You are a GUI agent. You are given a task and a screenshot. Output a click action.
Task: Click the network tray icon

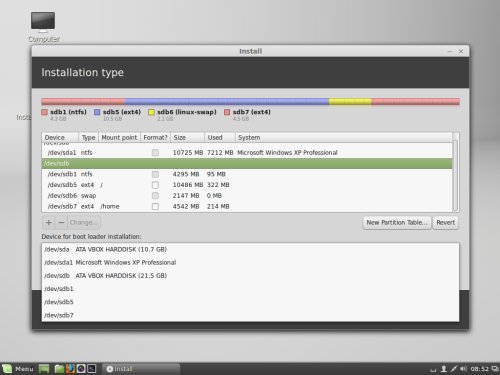coord(454,369)
